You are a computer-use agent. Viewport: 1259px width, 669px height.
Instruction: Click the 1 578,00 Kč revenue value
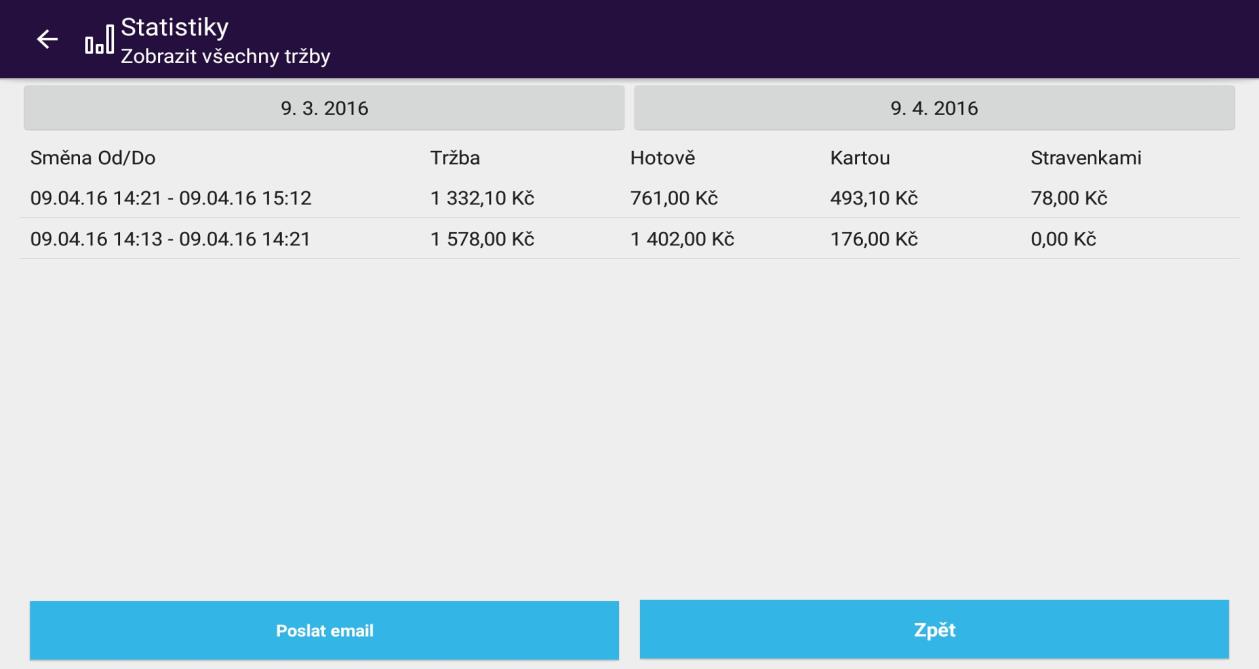click(482, 240)
